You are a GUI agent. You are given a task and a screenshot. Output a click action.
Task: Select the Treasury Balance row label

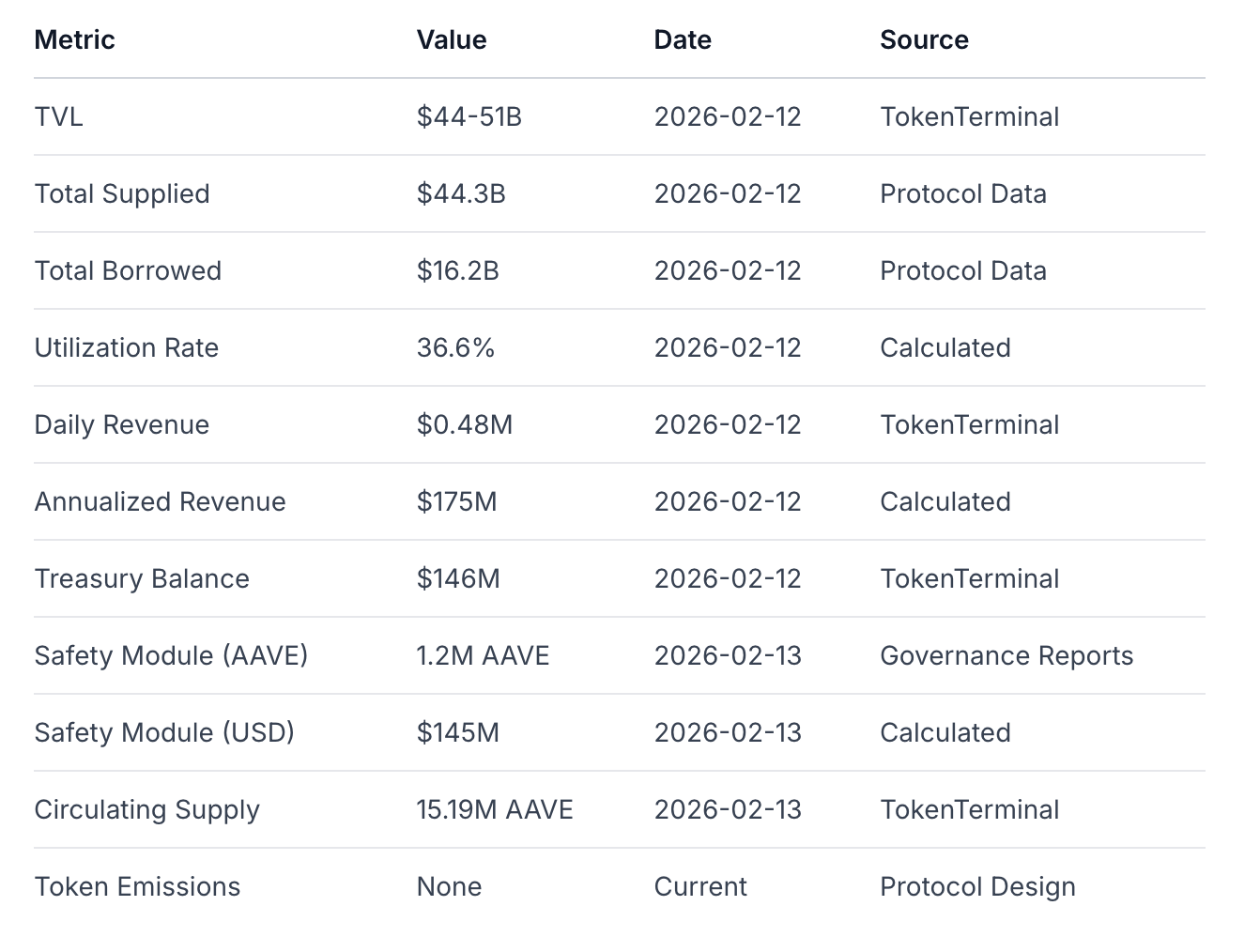(142, 578)
